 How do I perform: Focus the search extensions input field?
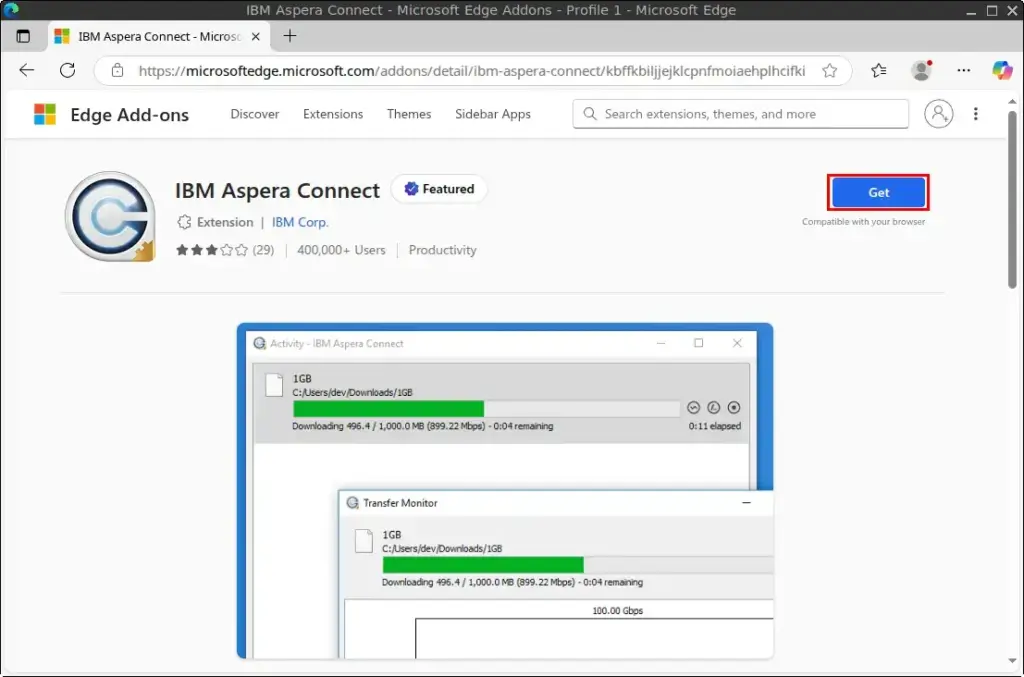click(741, 114)
